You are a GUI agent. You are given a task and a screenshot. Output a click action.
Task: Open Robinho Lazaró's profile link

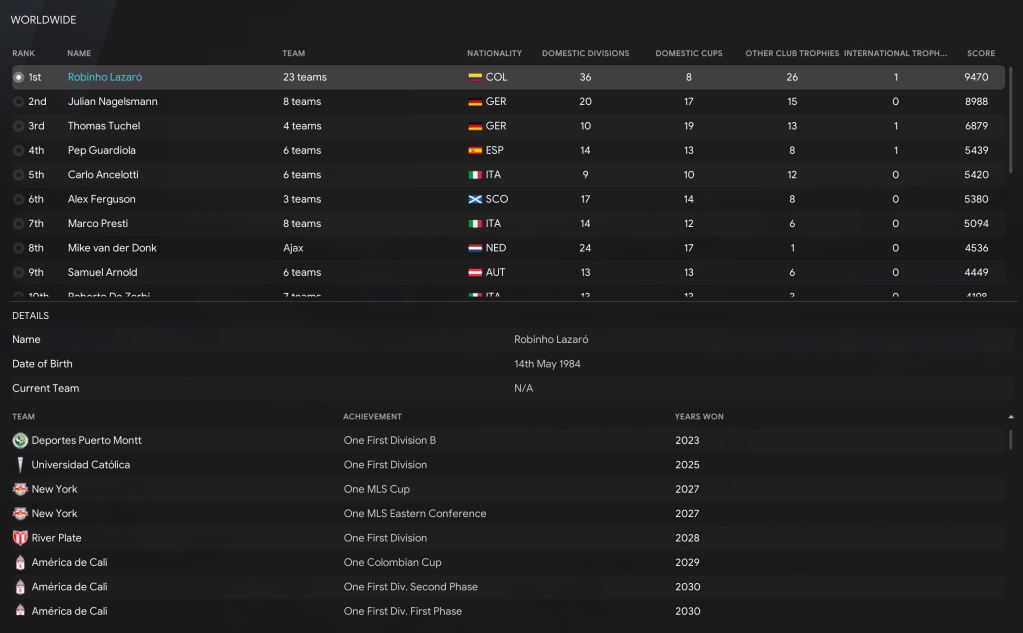click(x=106, y=77)
